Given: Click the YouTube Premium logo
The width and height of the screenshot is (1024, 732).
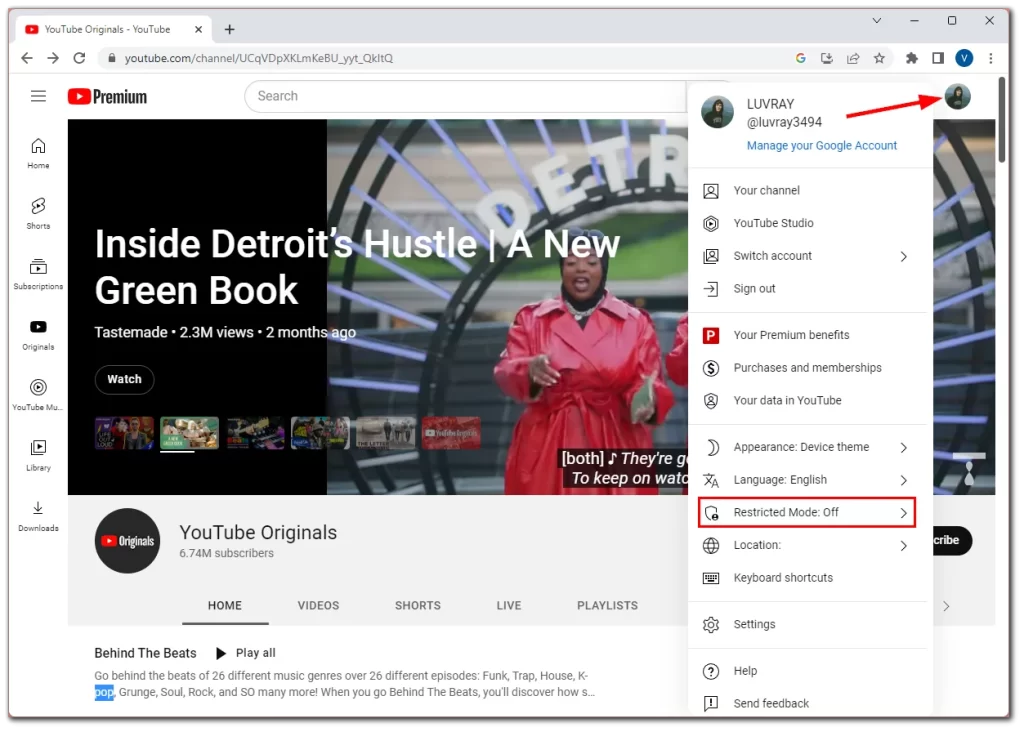Looking at the screenshot, I should click(x=107, y=97).
